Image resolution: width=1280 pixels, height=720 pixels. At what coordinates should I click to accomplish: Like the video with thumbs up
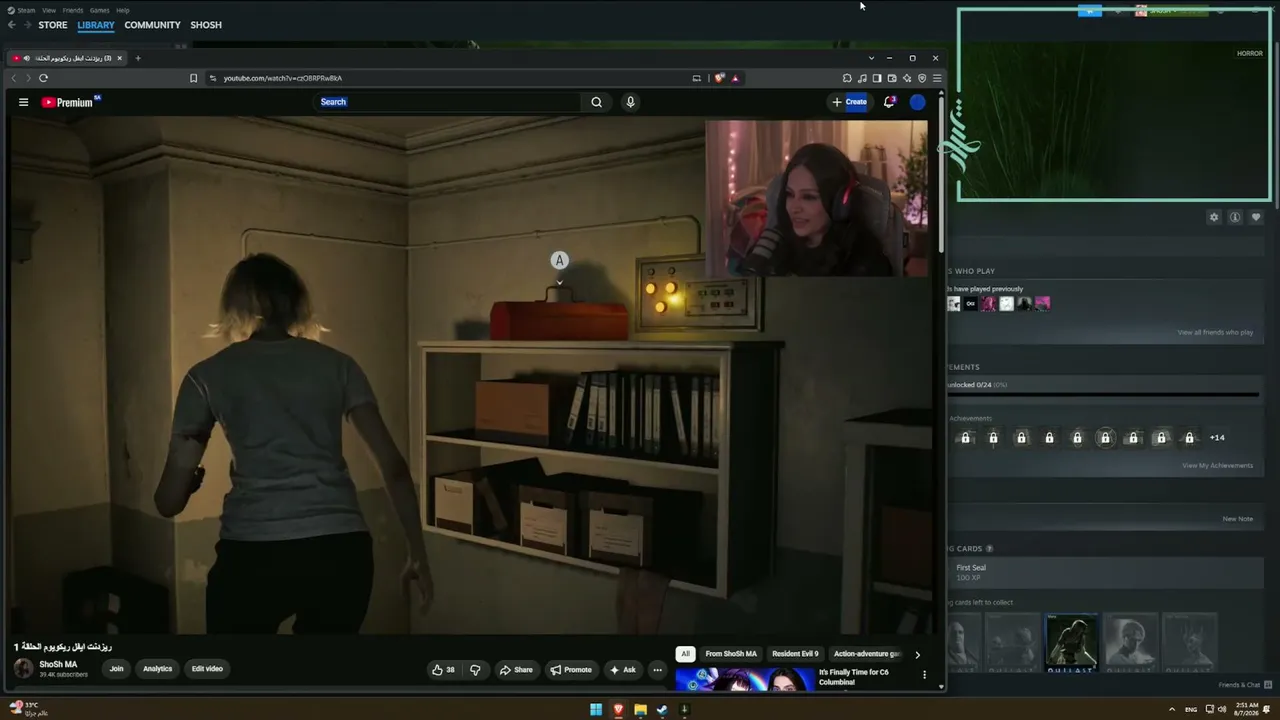coord(444,670)
